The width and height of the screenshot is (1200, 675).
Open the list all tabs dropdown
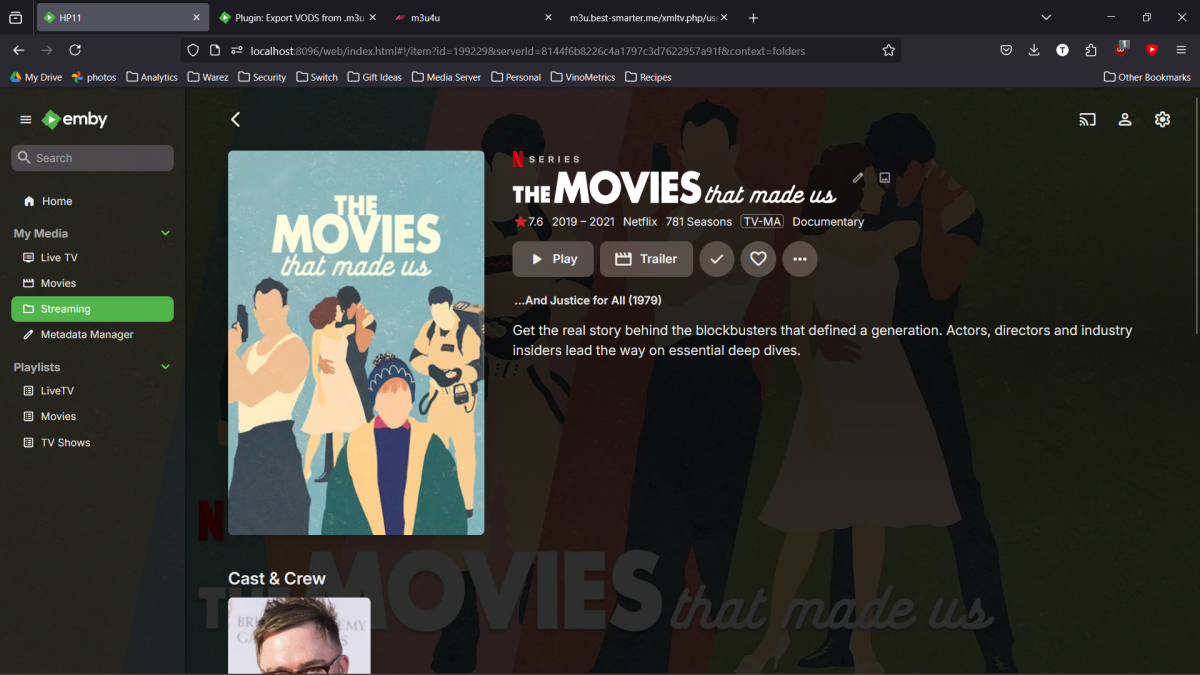point(1046,18)
